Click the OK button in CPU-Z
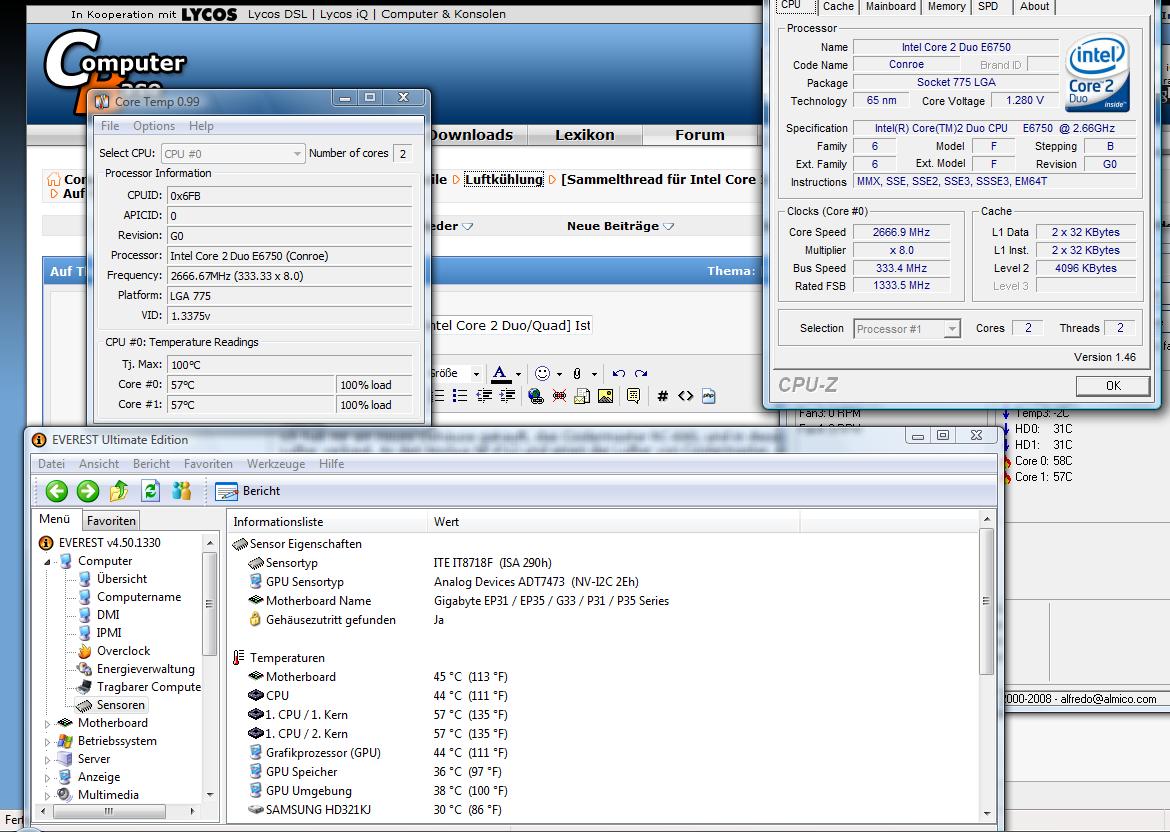Viewport: 1170px width, 832px height. (x=1113, y=386)
